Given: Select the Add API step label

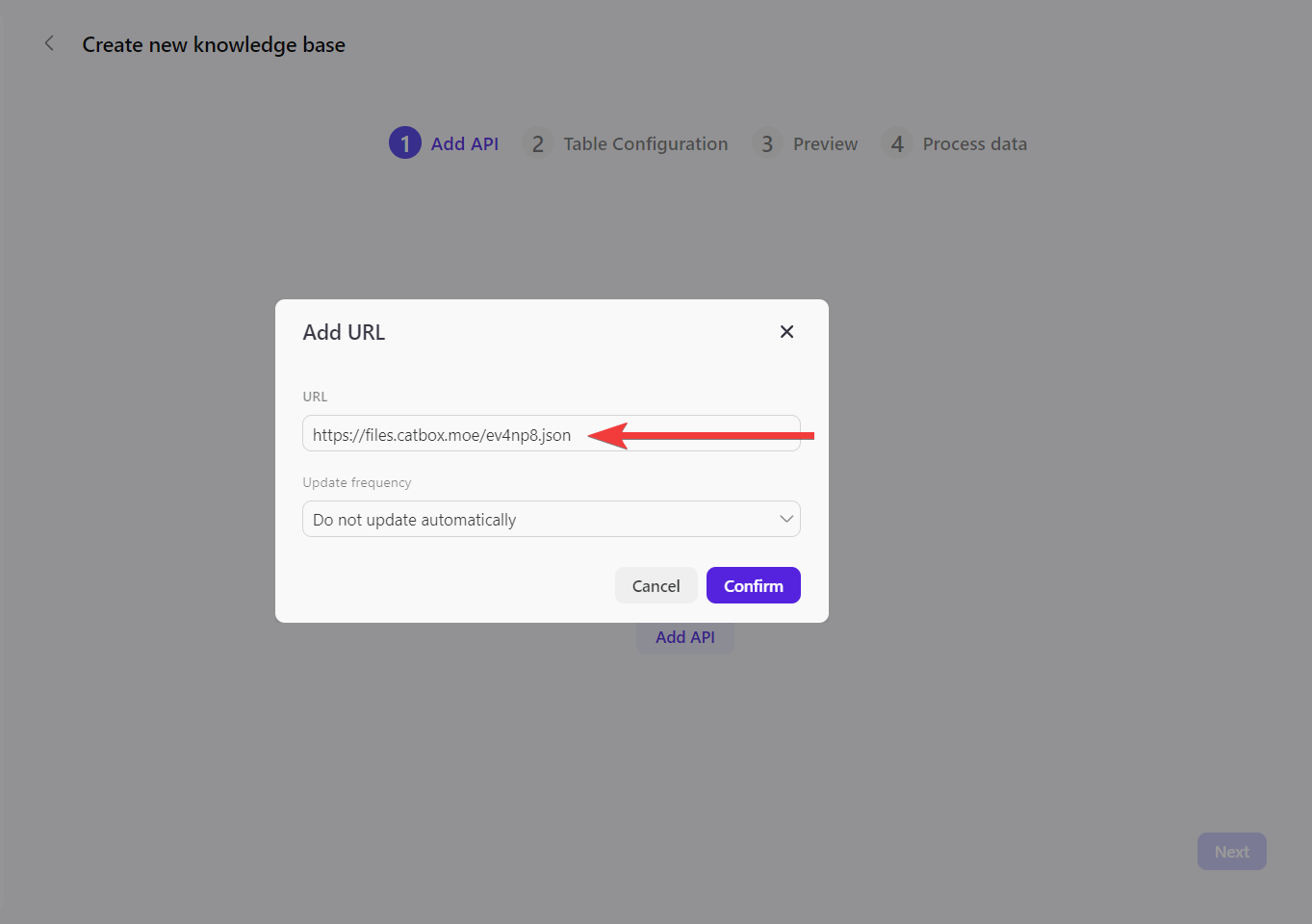Looking at the screenshot, I should 464,143.
